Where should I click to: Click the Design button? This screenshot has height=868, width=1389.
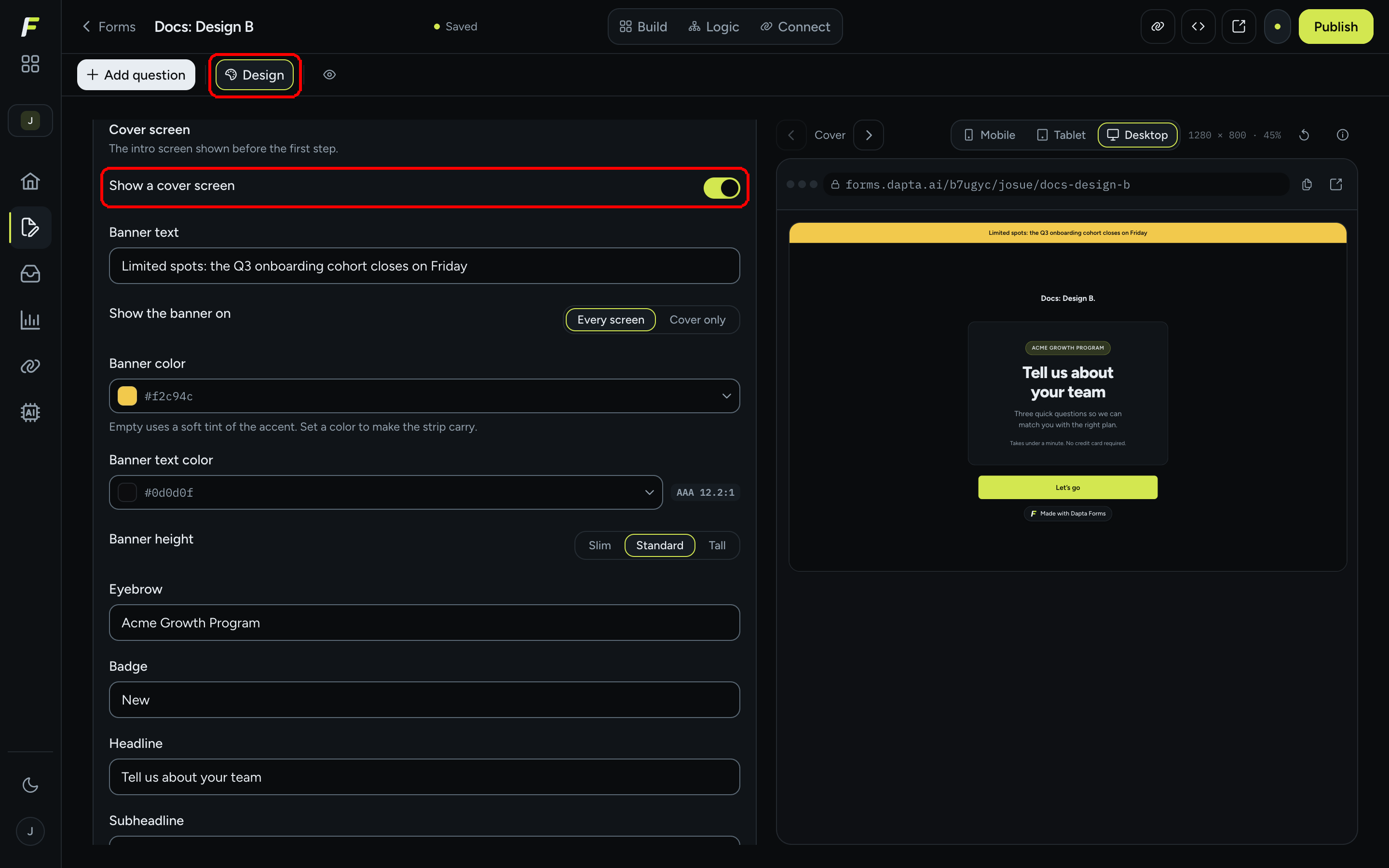pyautogui.click(x=254, y=75)
